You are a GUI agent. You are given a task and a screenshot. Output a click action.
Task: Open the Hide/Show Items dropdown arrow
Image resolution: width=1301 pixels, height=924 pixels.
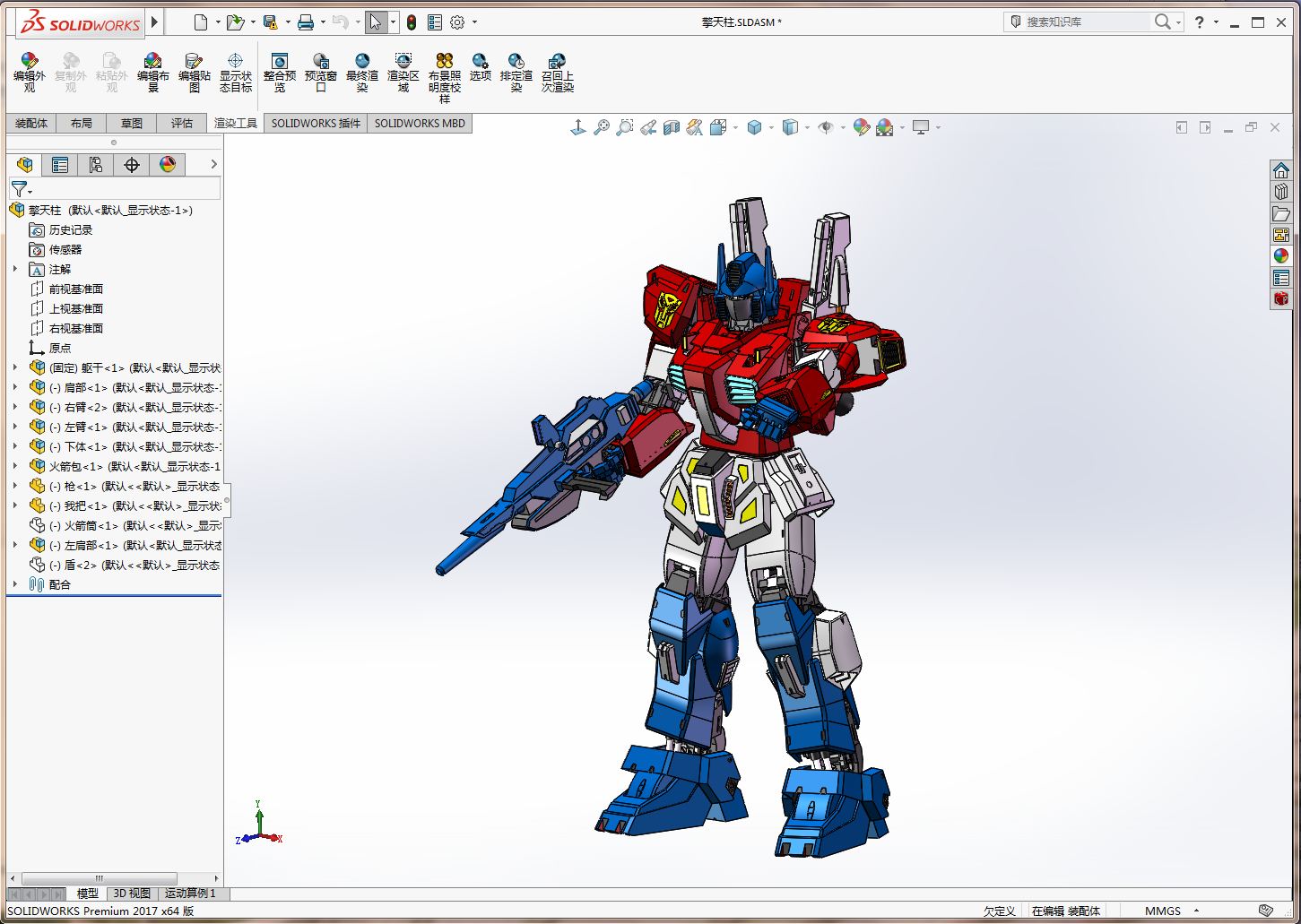pyautogui.click(x=843, y=128)
